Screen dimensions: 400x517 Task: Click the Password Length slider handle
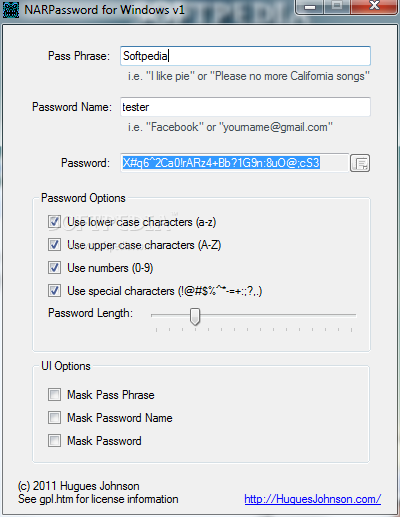pyautogui.click(x=195, y=316)
